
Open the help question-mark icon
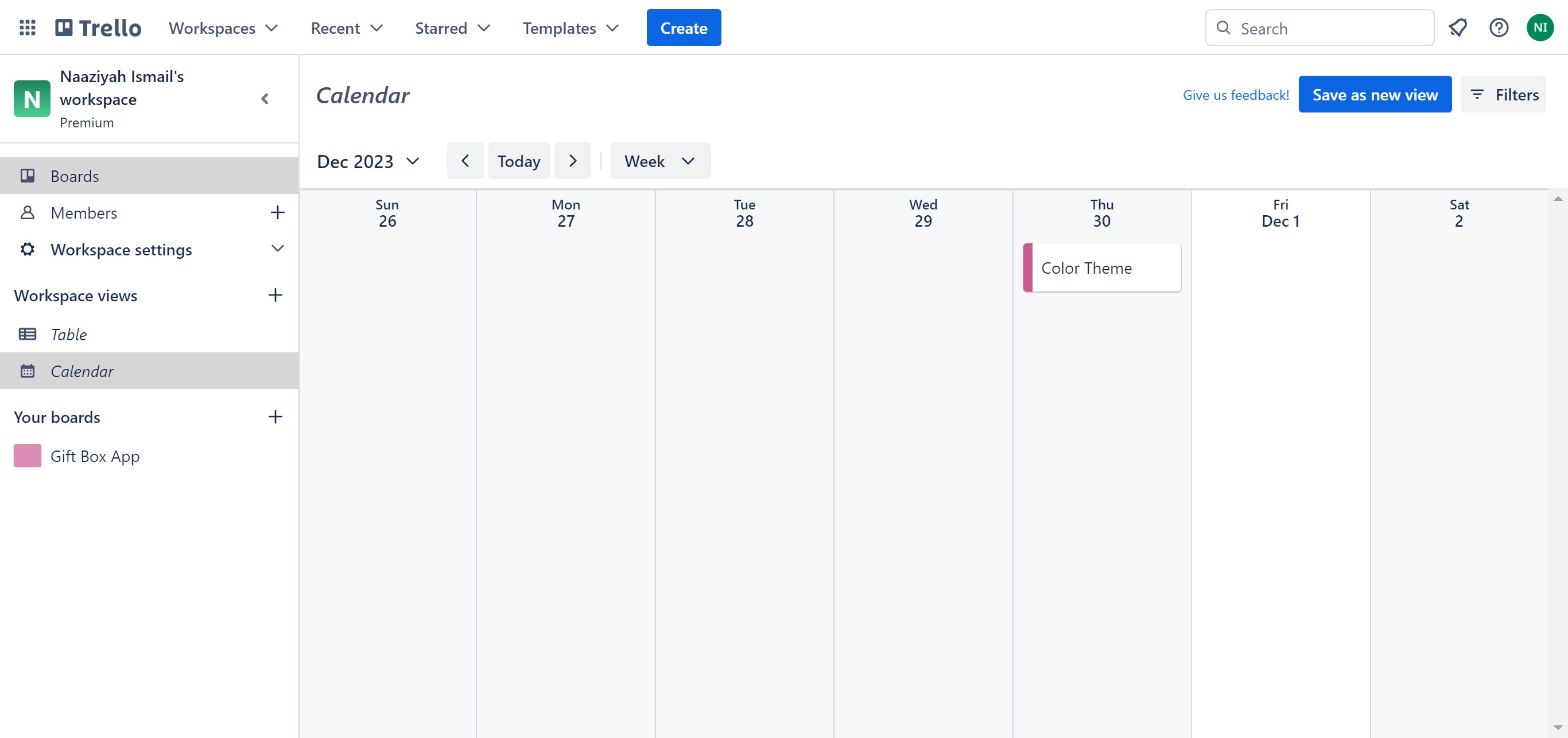(1499, 28)
